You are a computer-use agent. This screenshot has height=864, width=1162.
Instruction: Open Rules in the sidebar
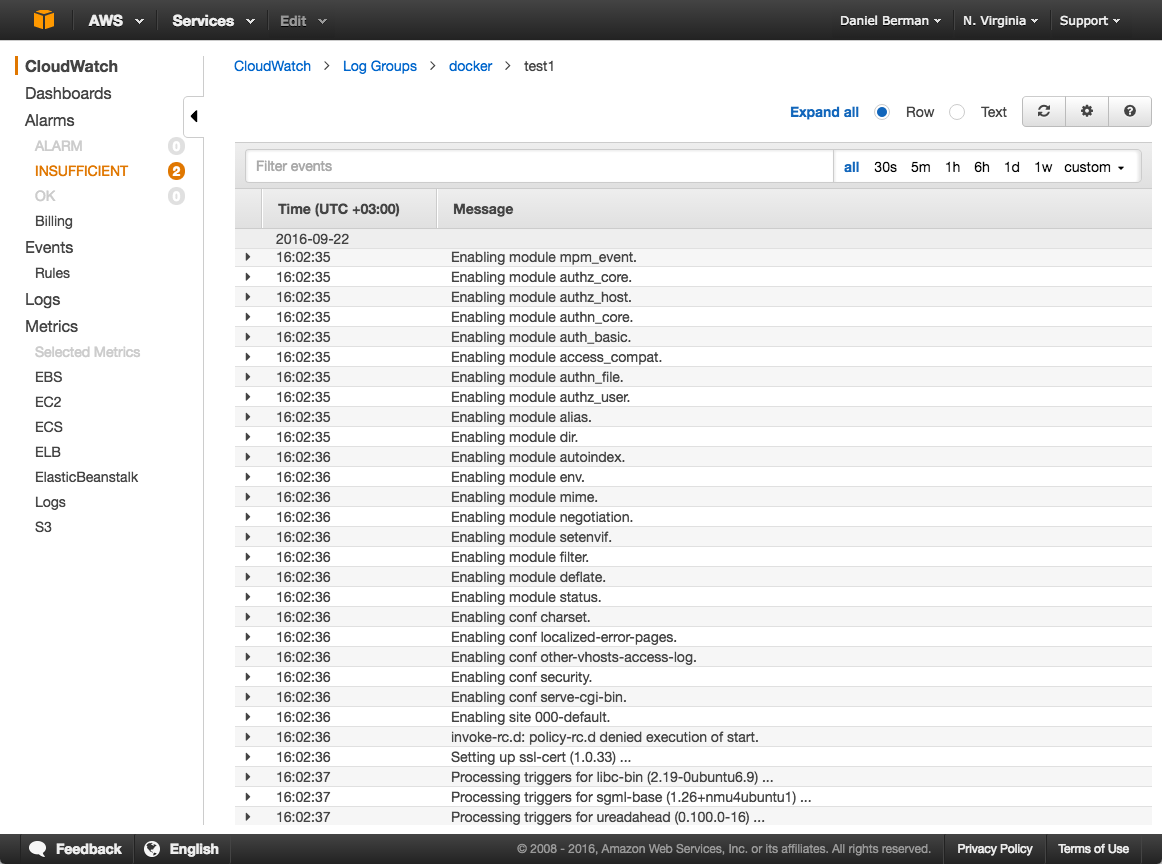click(52, 273)
